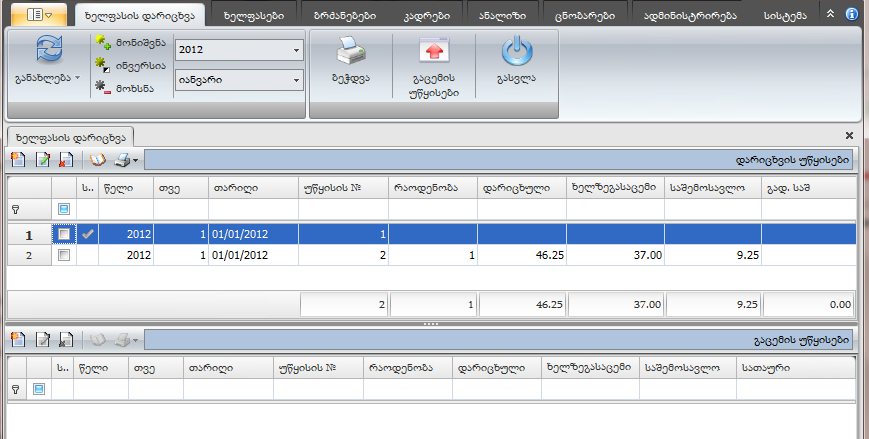
Task: Click edit record icon in lower toolbar
Action: click(42, 339)
